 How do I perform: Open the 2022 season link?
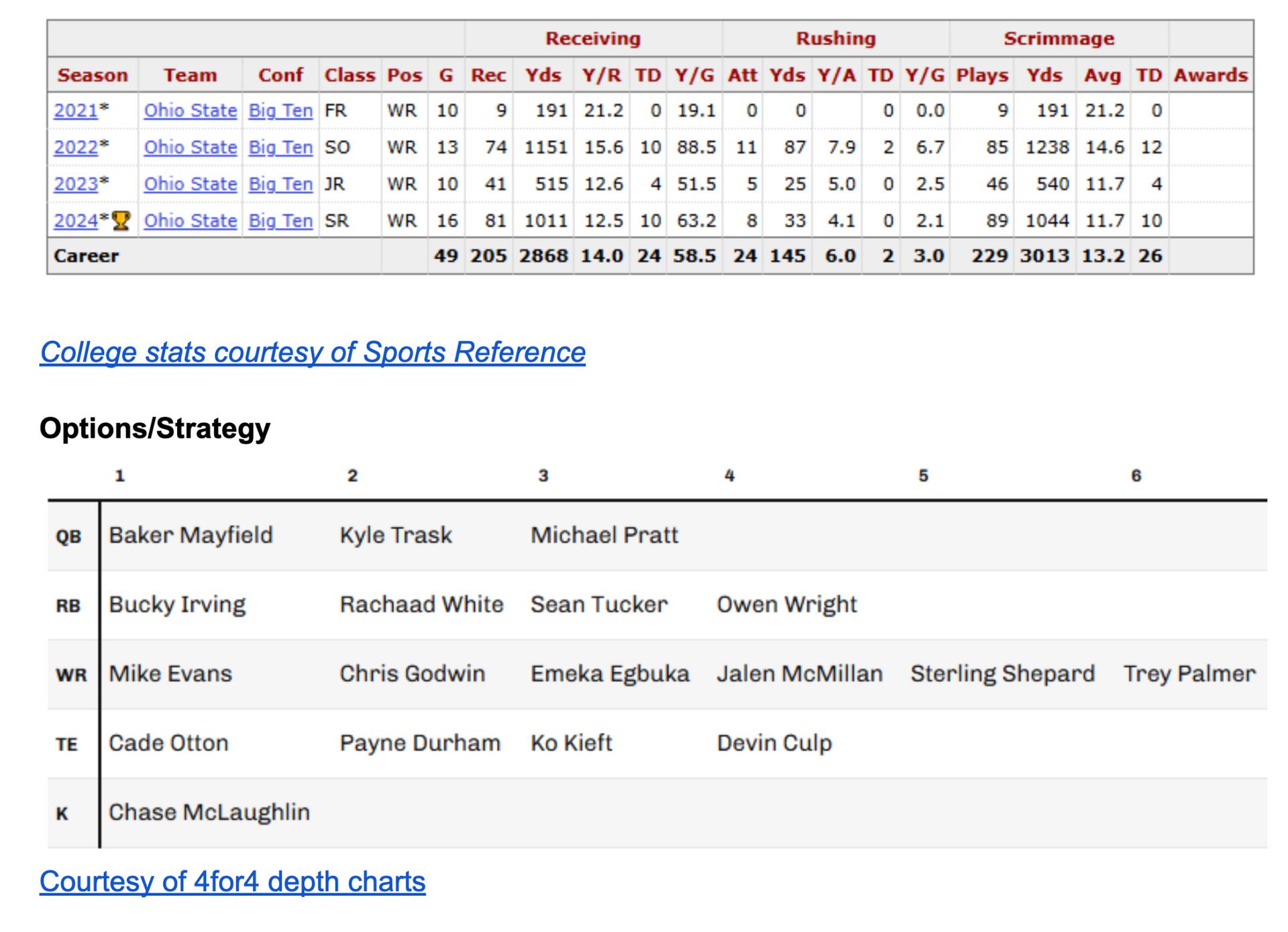[75, 148]
